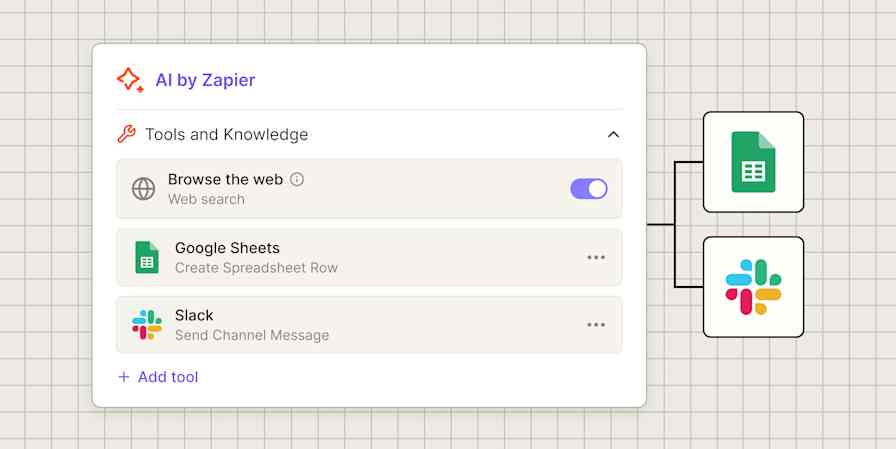Screen dimensions: 896x449
Task: Click the Google Sheets icon in the tools list
Action: click(x=147, y=257)
